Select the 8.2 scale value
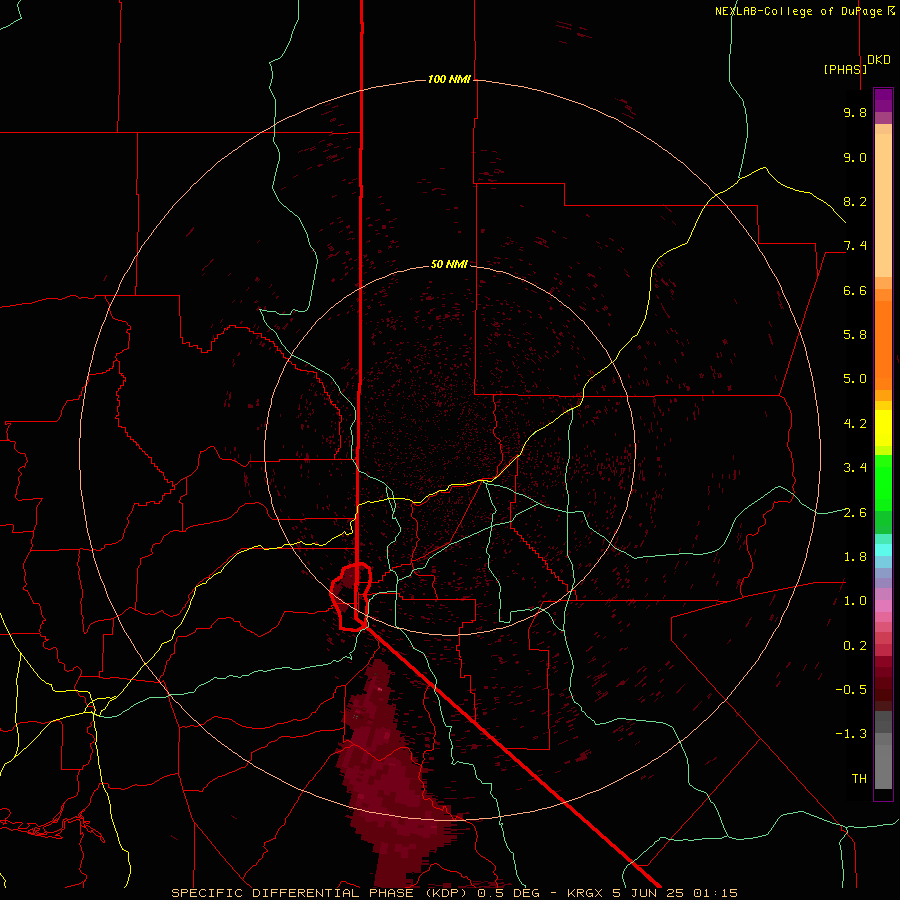The image size is (900, 900). click(855, 201)
